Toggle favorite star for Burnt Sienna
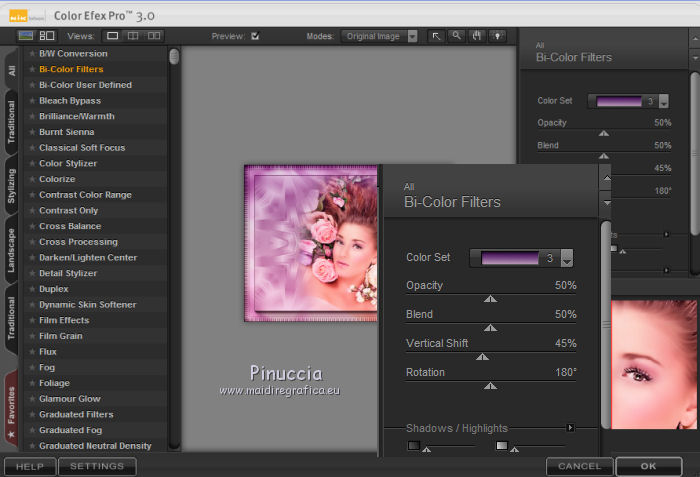 (x=32, y=132)
